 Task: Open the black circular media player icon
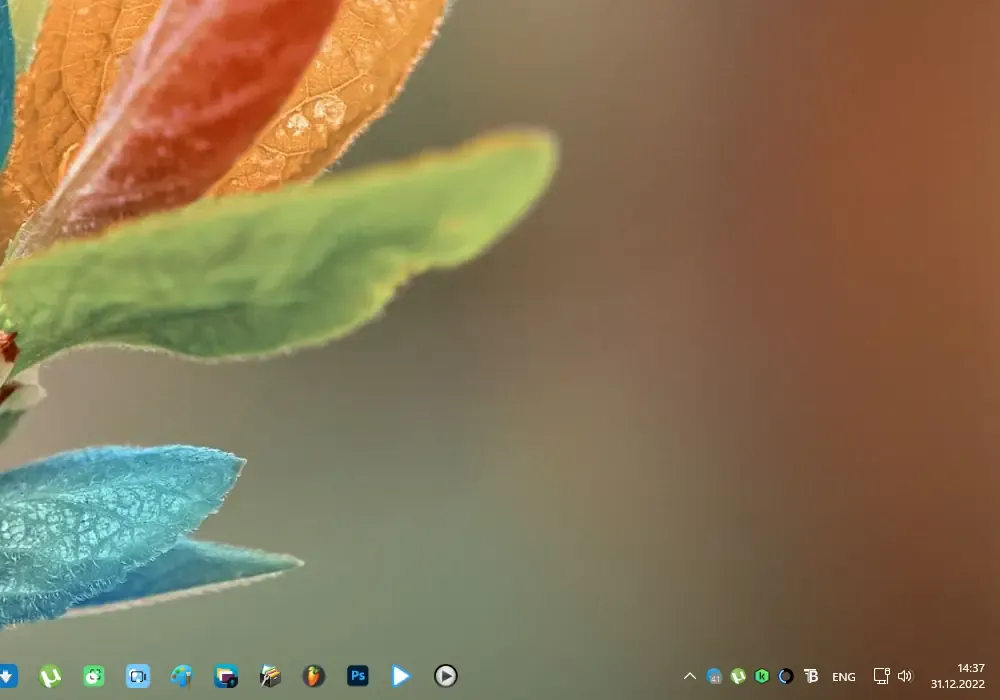click(445, 676)
